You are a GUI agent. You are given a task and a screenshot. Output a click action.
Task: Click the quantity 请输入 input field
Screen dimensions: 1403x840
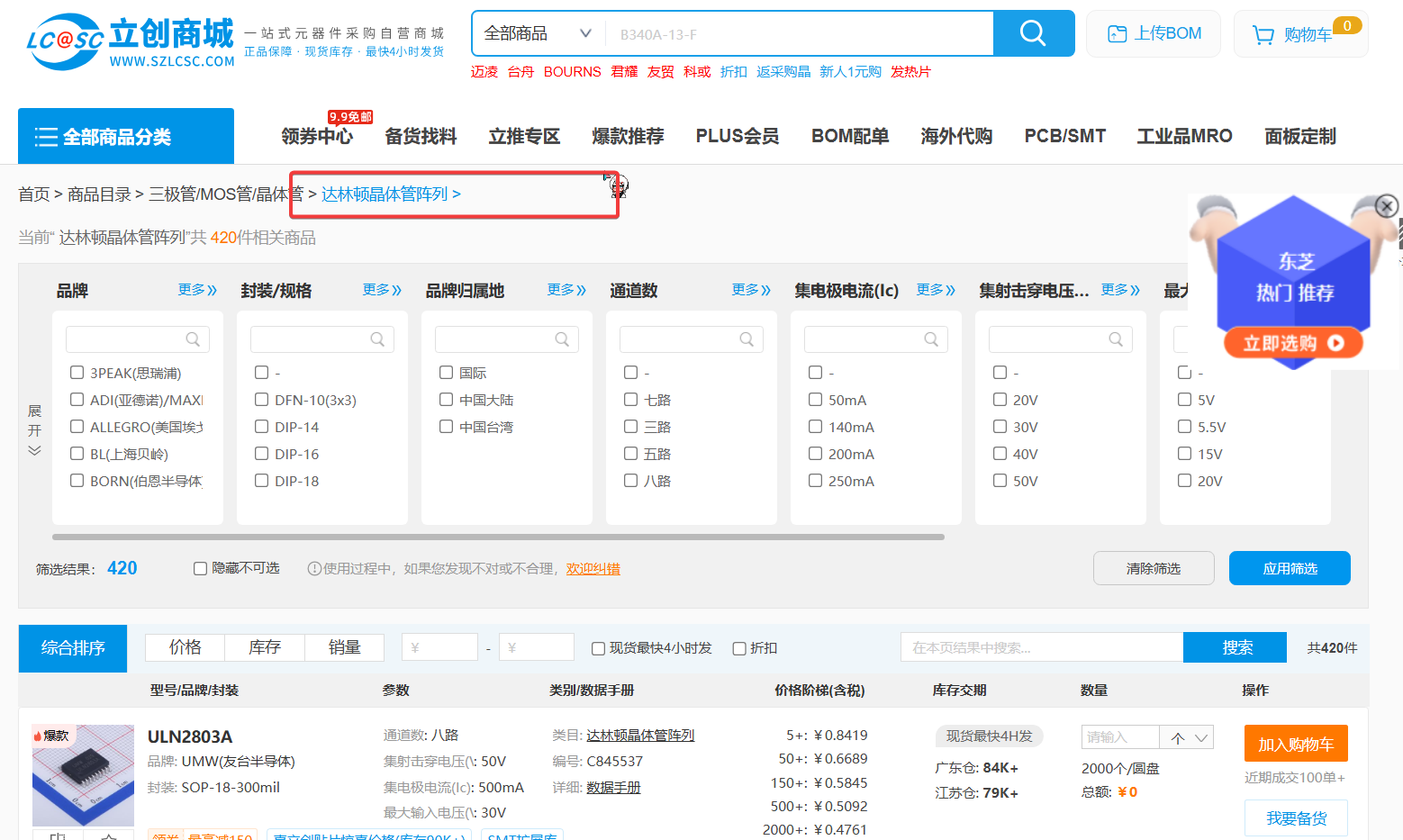(1120, 737)
